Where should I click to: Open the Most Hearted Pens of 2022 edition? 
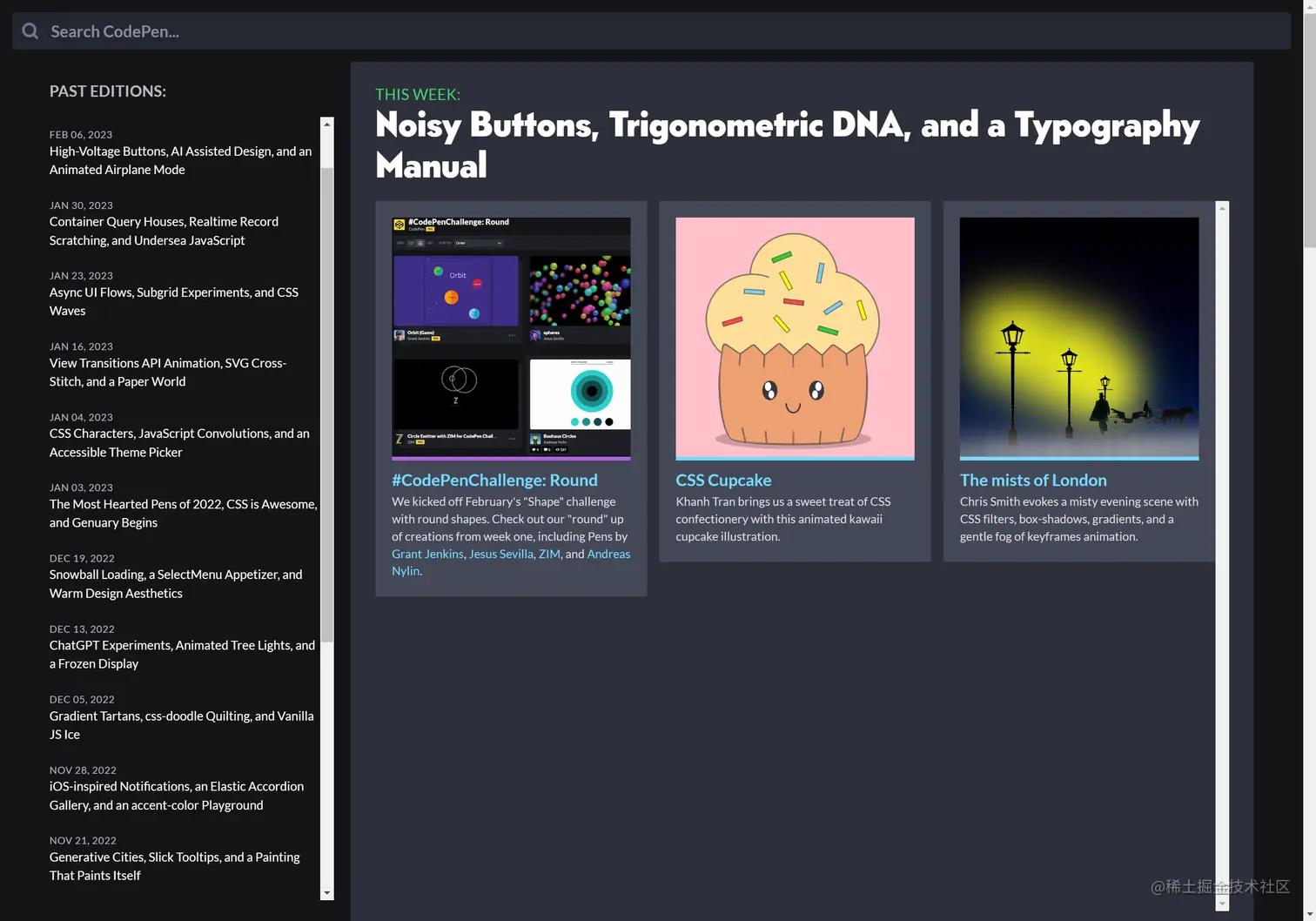click(183, 514)
